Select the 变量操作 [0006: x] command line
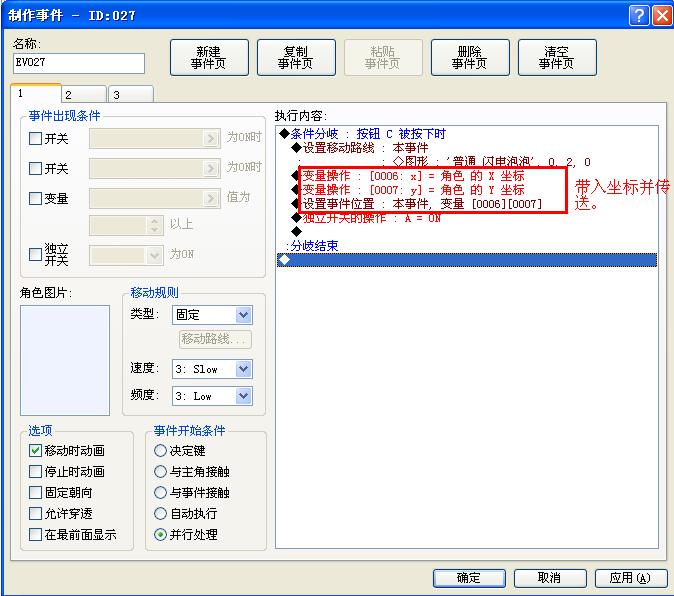Image resolution: width=674 pixels, height=596 pixels. pos(407,176)
